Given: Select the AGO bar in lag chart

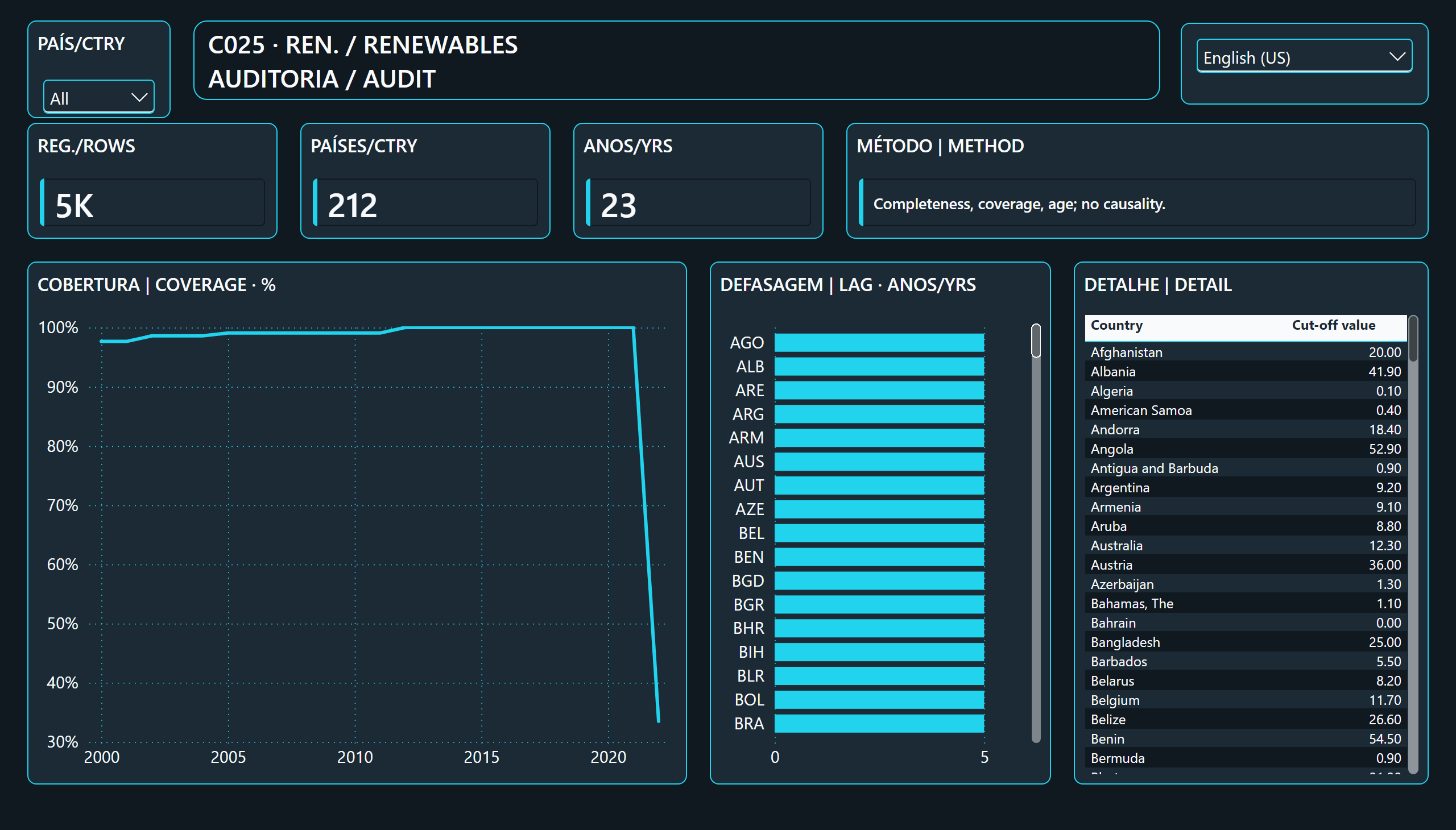Looking at the screenshot, I should [879, 343].
